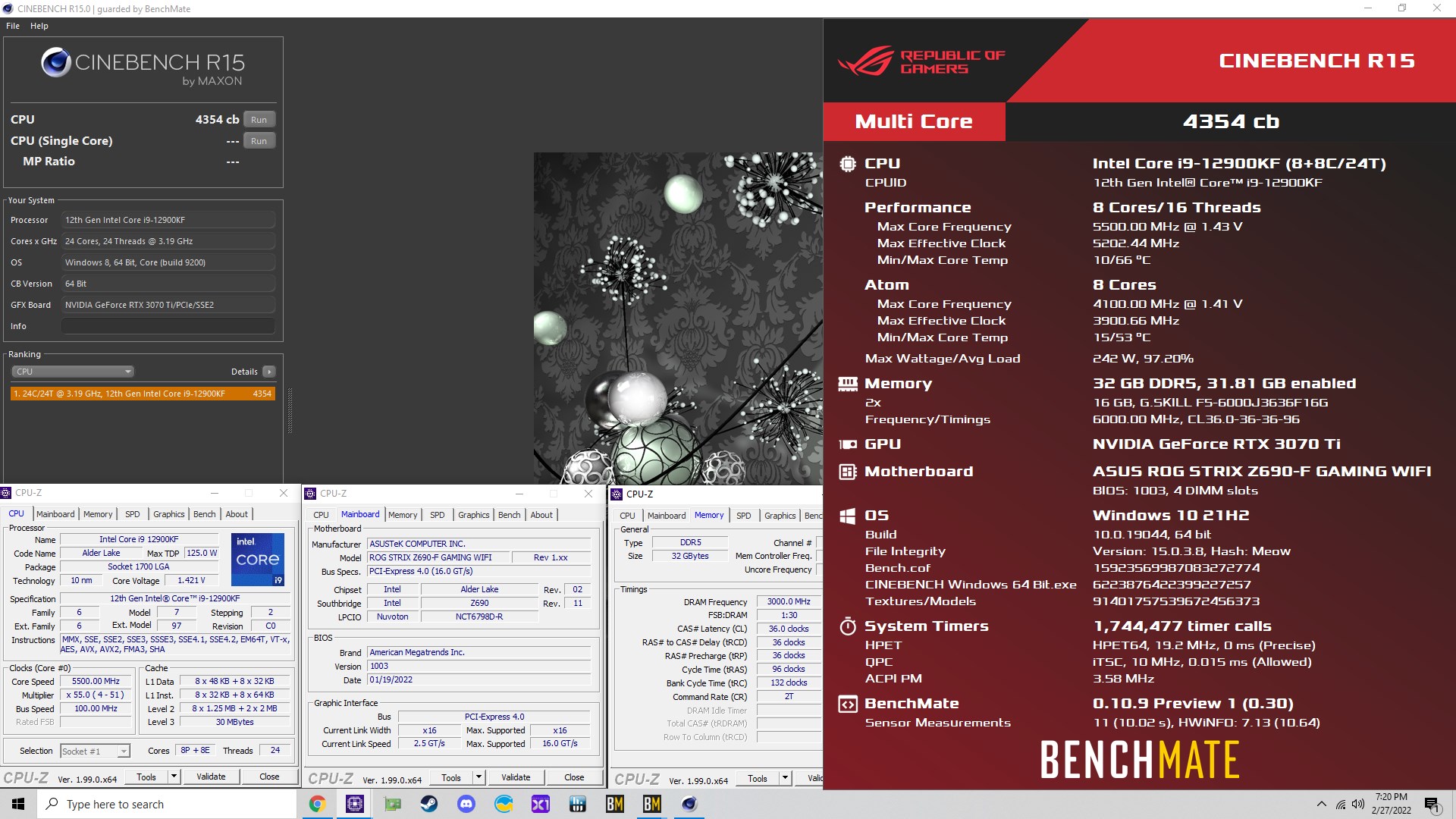
Task: Click the Windows search box
Action: [x=167, y=804]
